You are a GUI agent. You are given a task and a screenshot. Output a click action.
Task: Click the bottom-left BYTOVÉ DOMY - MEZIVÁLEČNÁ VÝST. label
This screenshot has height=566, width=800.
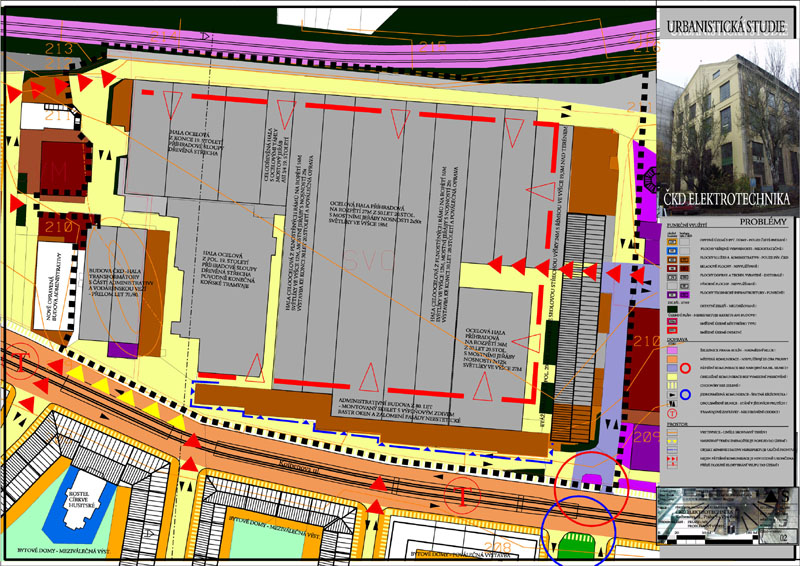point(64,551)
